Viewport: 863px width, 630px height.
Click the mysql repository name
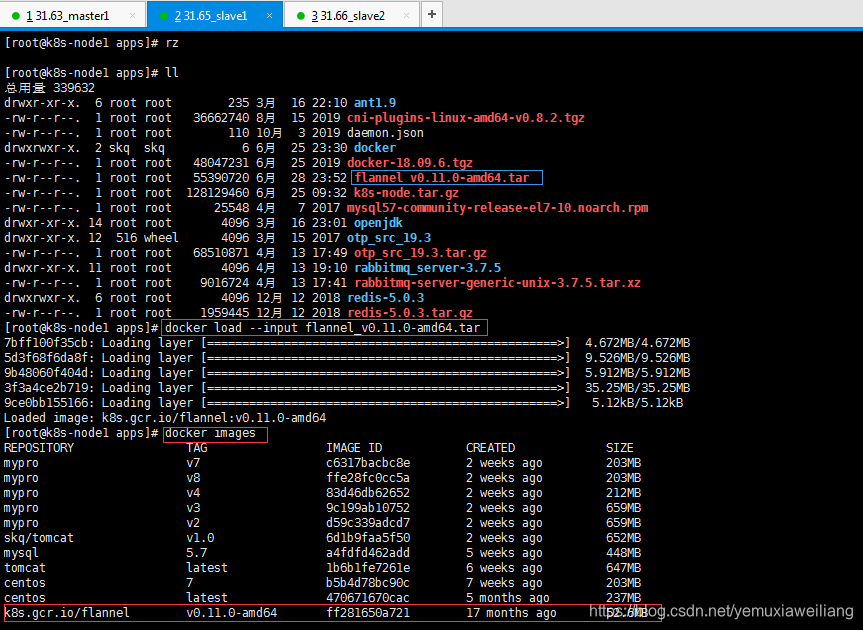pos(21,553)
